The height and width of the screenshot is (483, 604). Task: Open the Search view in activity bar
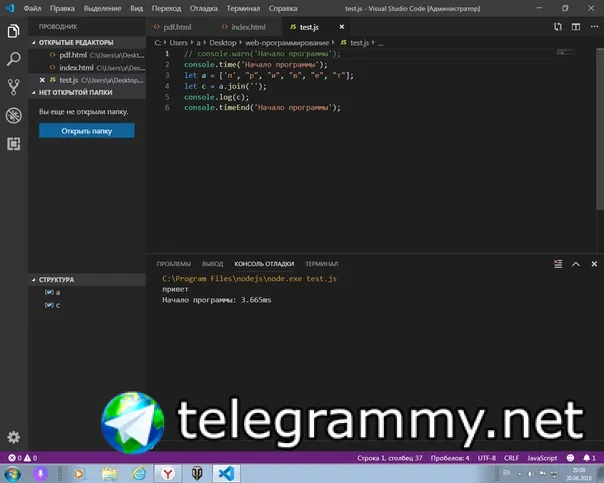[x=13, y=59]
